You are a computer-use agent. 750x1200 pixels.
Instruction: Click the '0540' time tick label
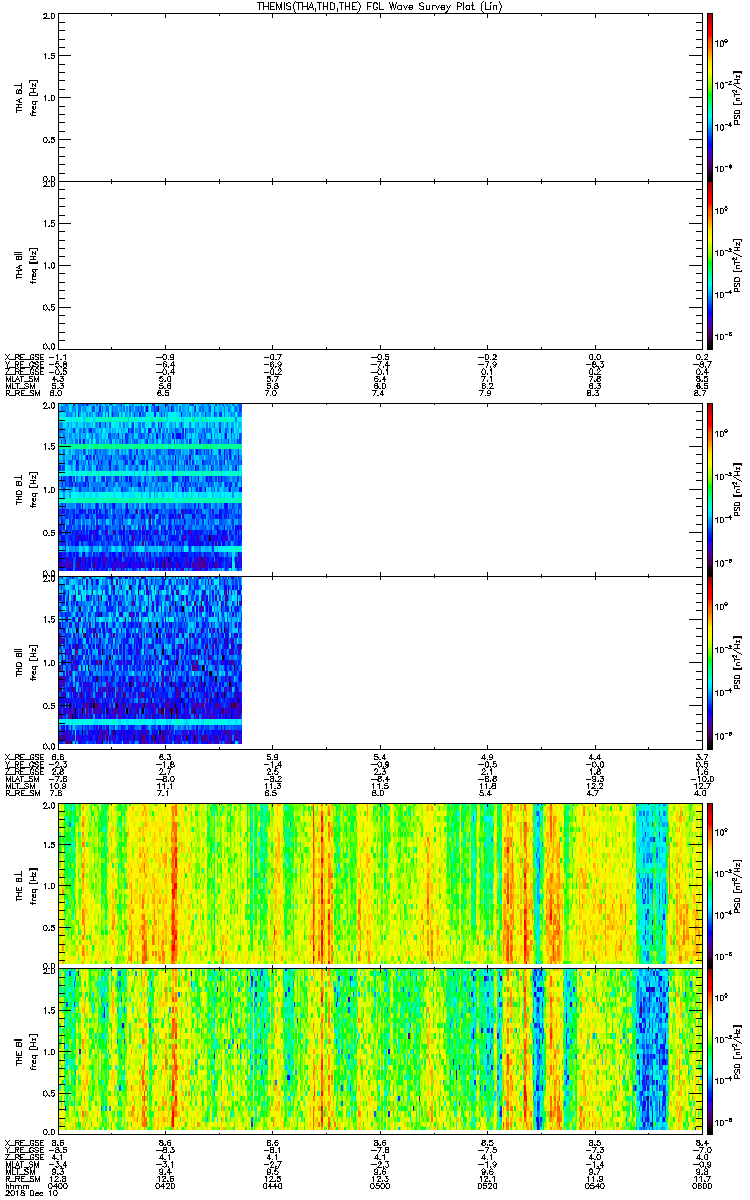point(594,1184)
